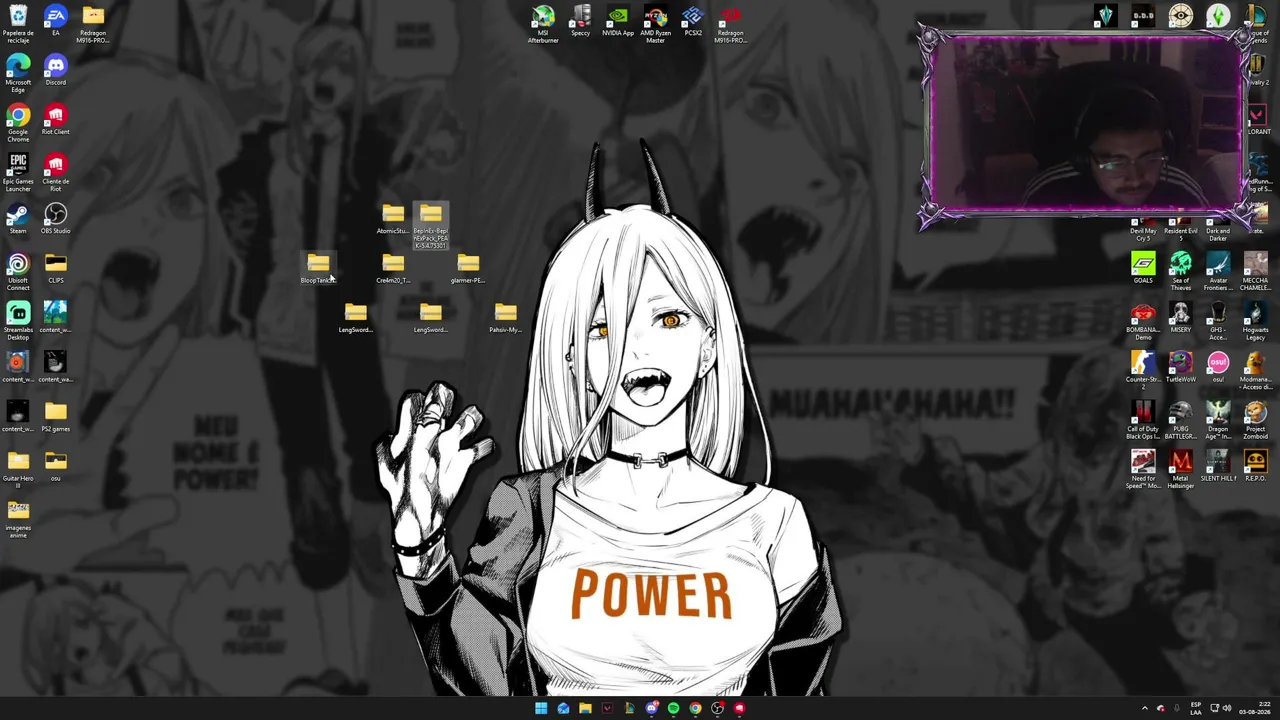Open the Papelera de reciclaje desktop icon
1280x720 pixels.
click(x=18, y=23)
